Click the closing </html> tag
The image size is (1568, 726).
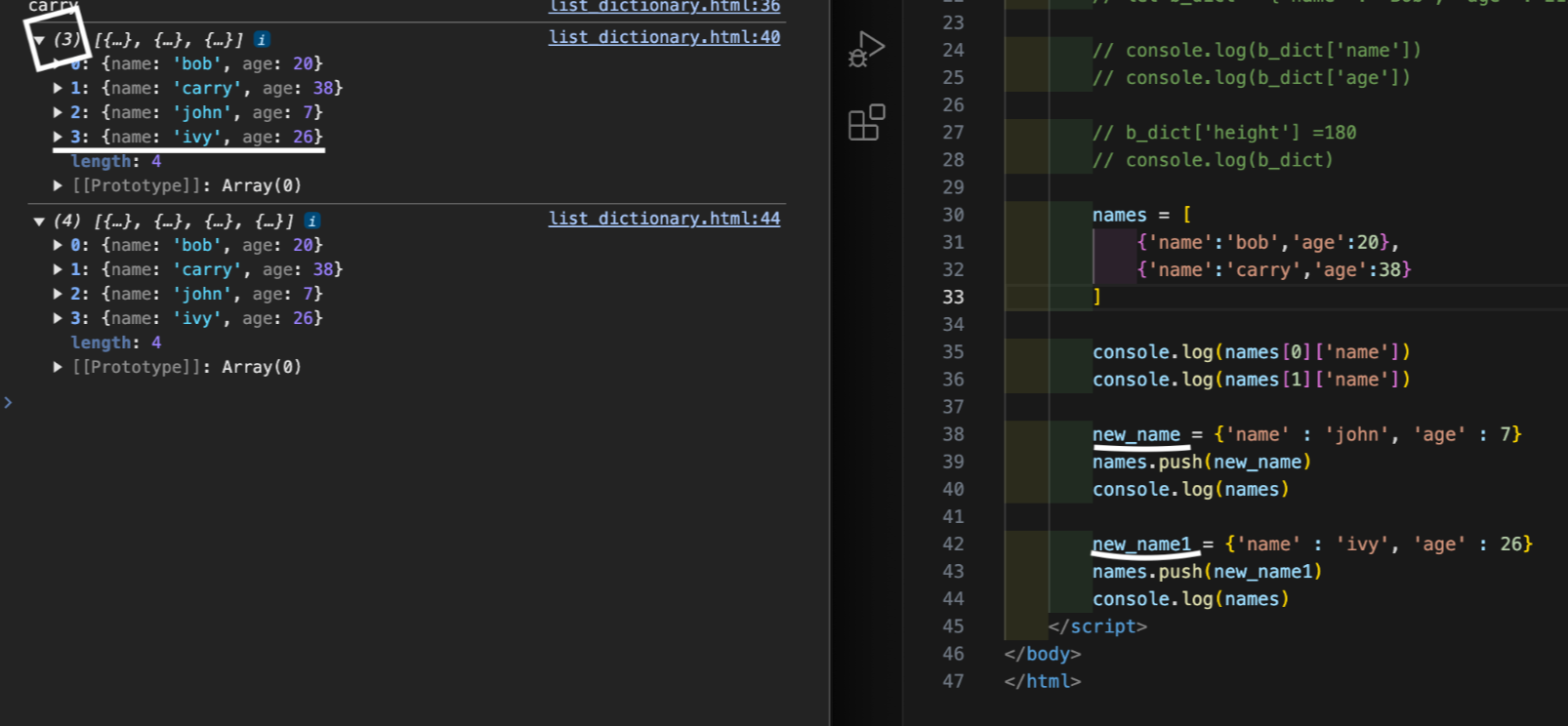[1043, 681]
